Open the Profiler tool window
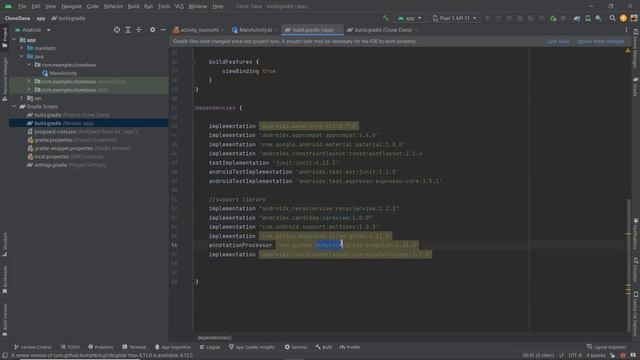This screenshot has height=360, width=640. click(350, 347)
